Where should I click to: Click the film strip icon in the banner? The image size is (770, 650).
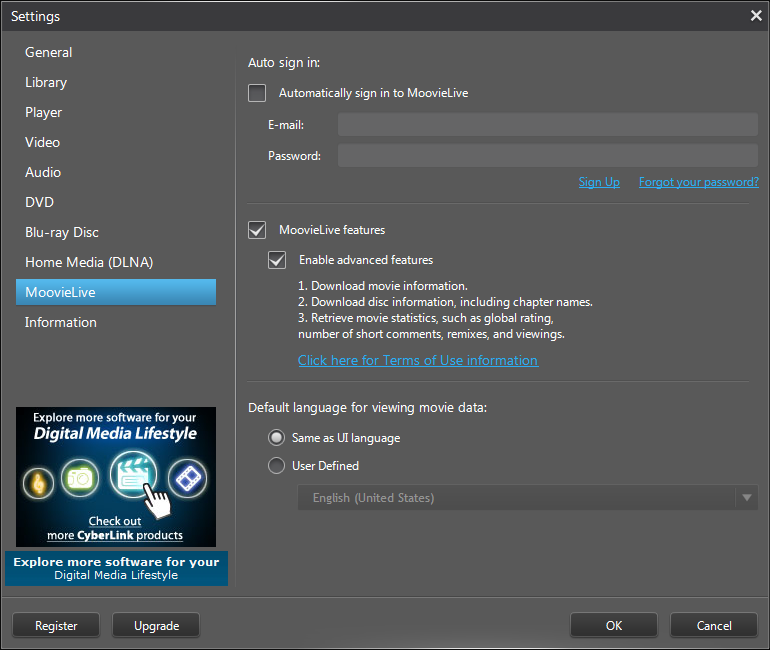[187, 479]
